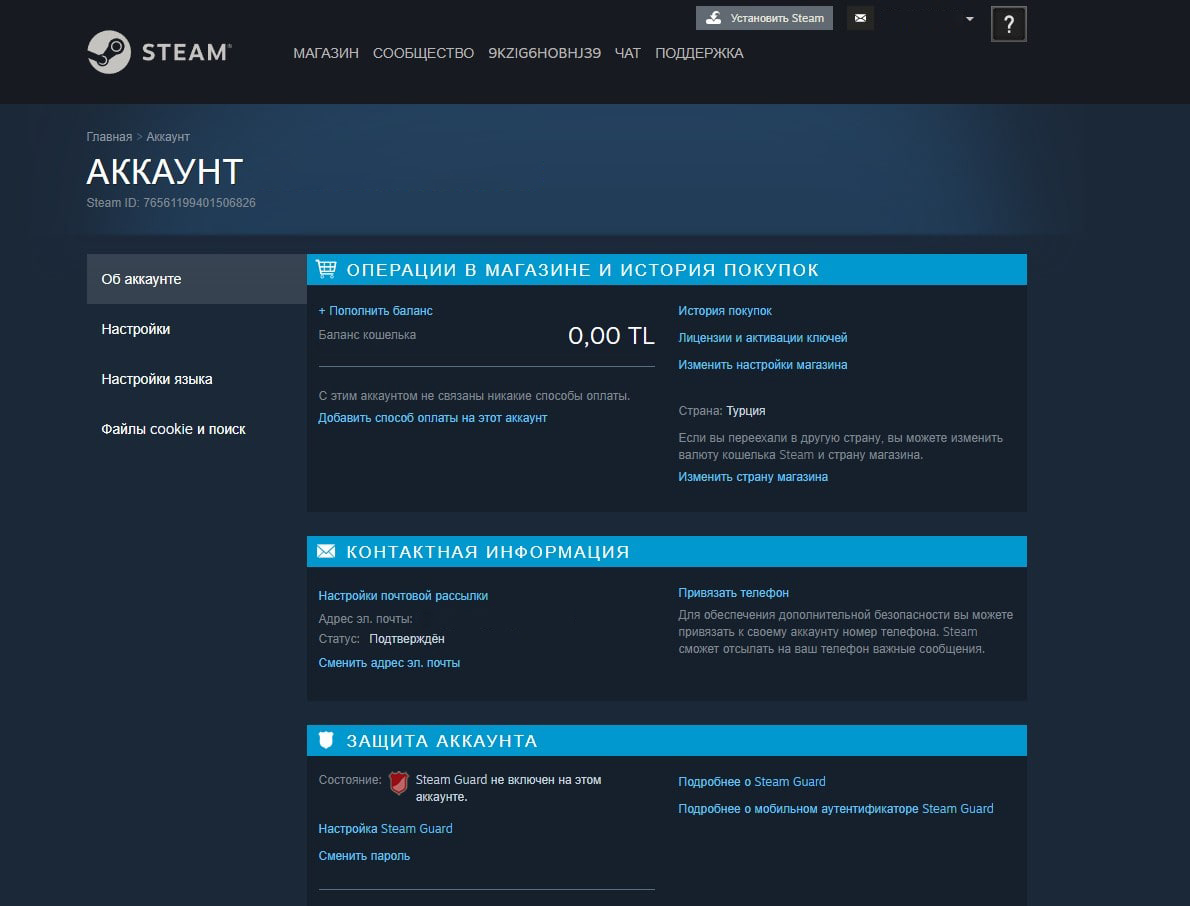Open Настройки почтовой рассылки link
Viewport: 1190px width, 906px height.
403,596
